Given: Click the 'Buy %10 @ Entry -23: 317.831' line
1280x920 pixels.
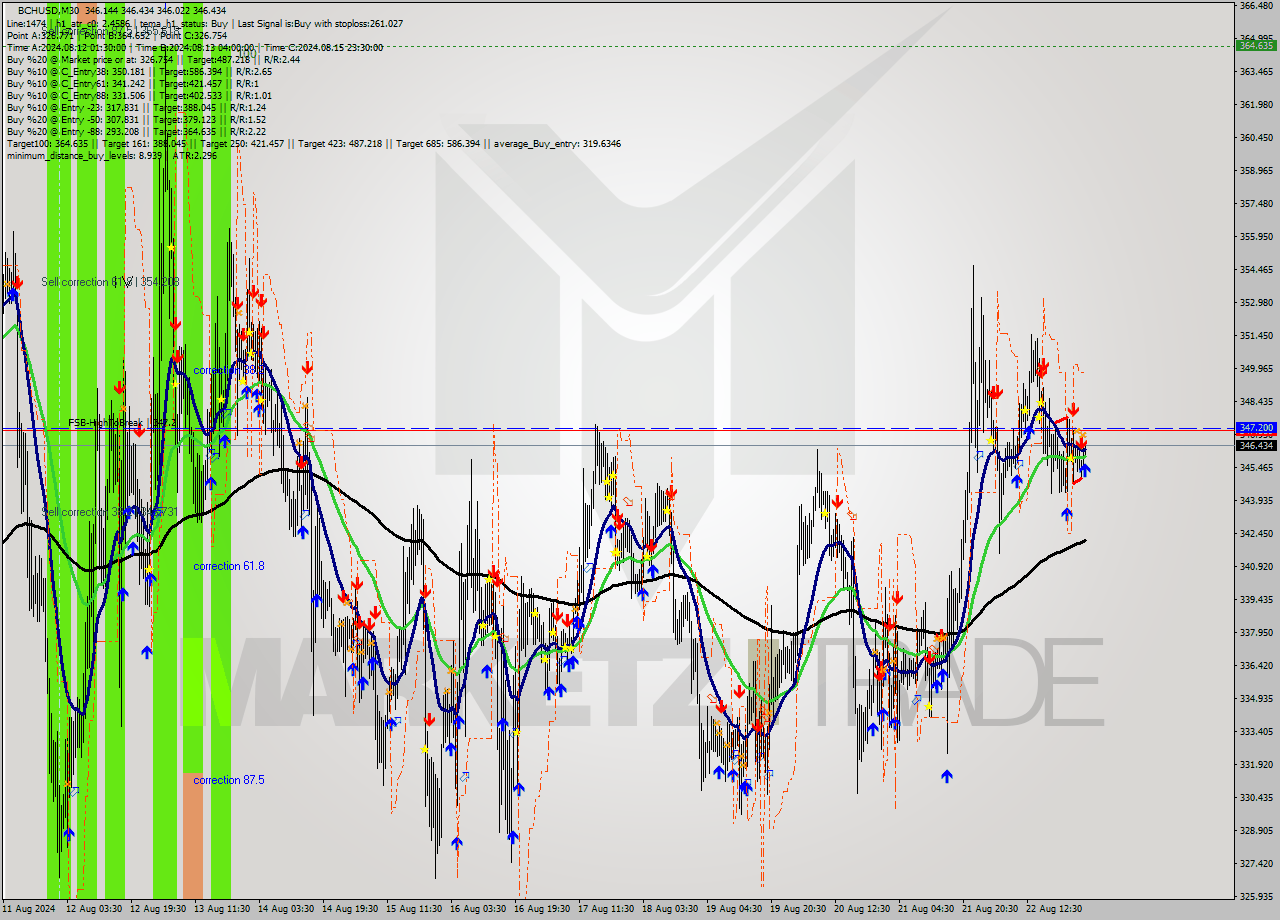Looking at the screenshot, I should pos(136,107).
